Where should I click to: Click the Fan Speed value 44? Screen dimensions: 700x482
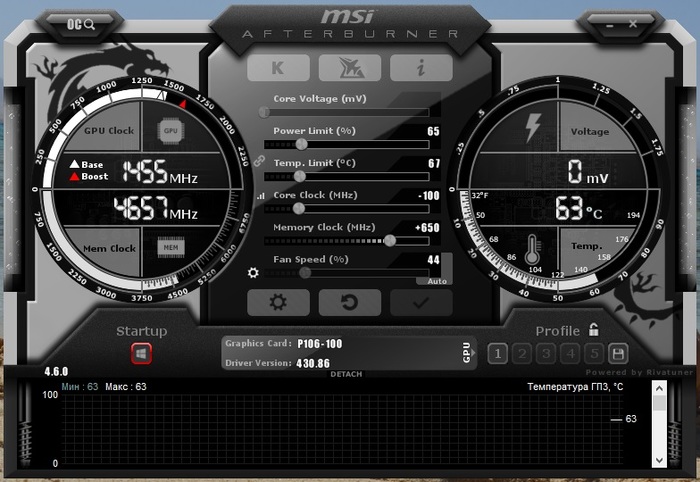(x=433, y=260)
